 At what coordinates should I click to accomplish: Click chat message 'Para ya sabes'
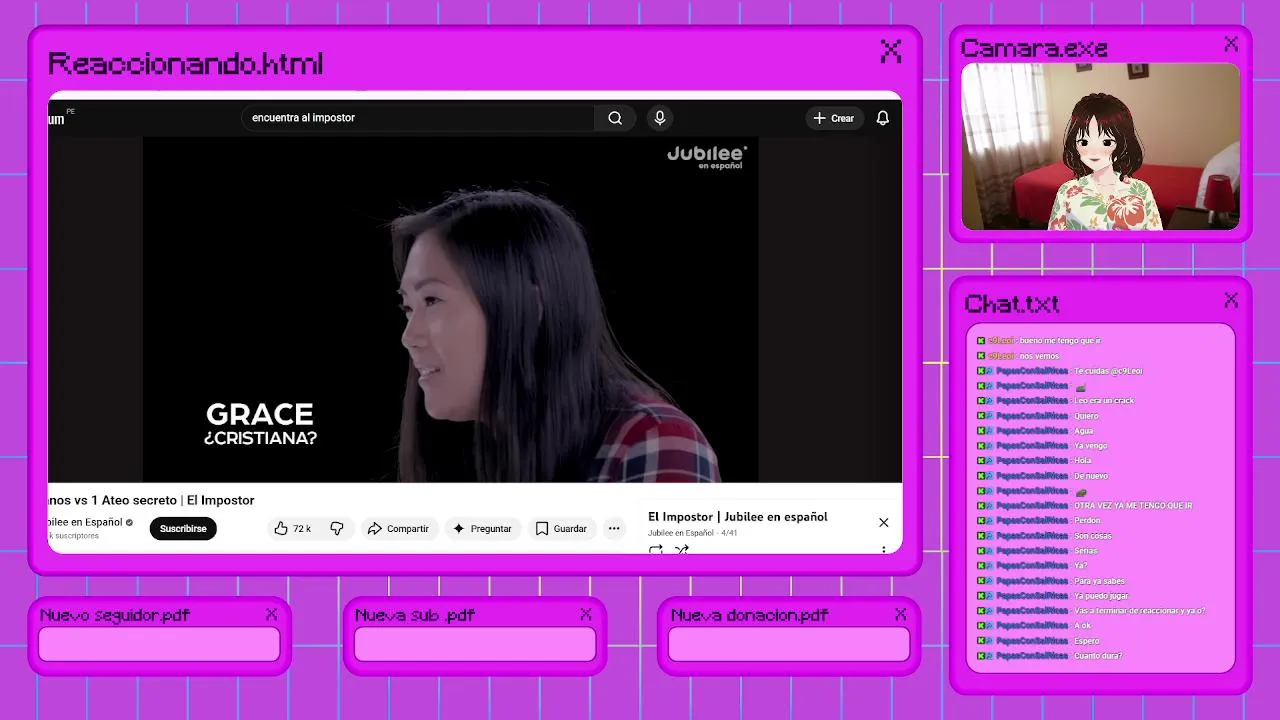[1099, 581]
